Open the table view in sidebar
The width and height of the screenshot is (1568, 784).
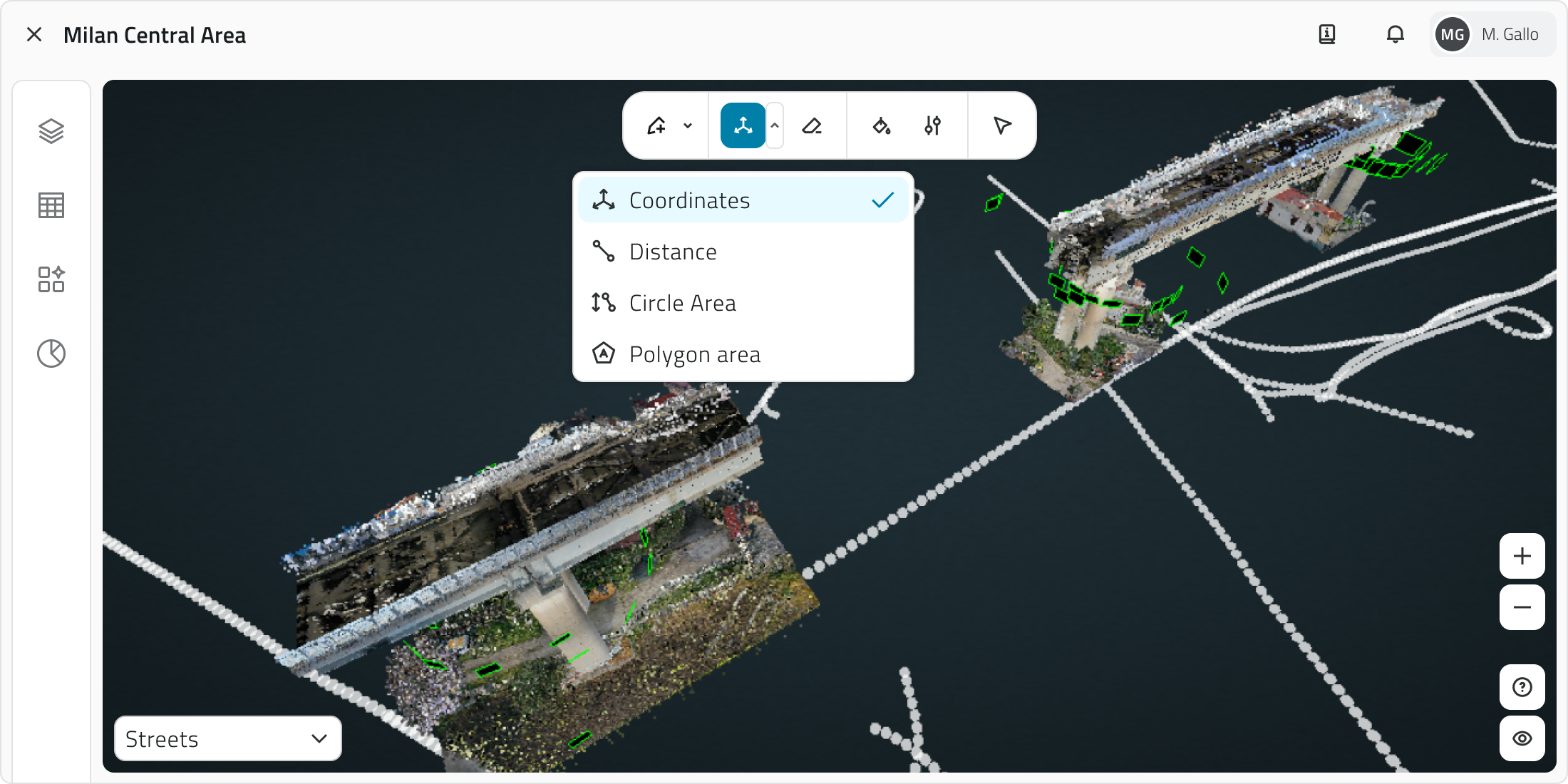click(51, 205)
